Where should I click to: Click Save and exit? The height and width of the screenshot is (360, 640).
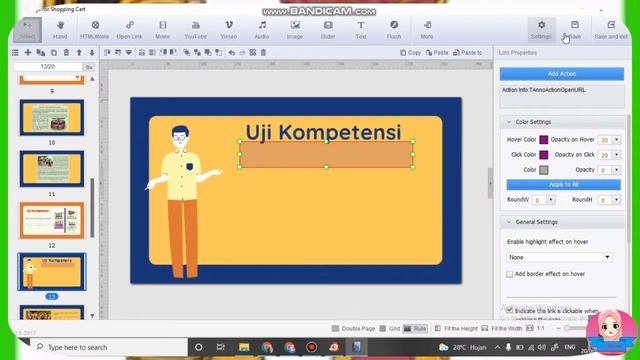(611, 30)
